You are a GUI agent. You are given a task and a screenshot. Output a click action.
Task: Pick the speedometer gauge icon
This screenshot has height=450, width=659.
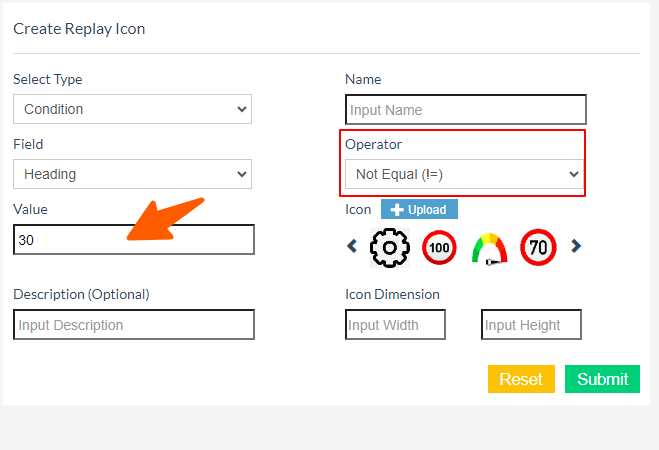(489, 247)
